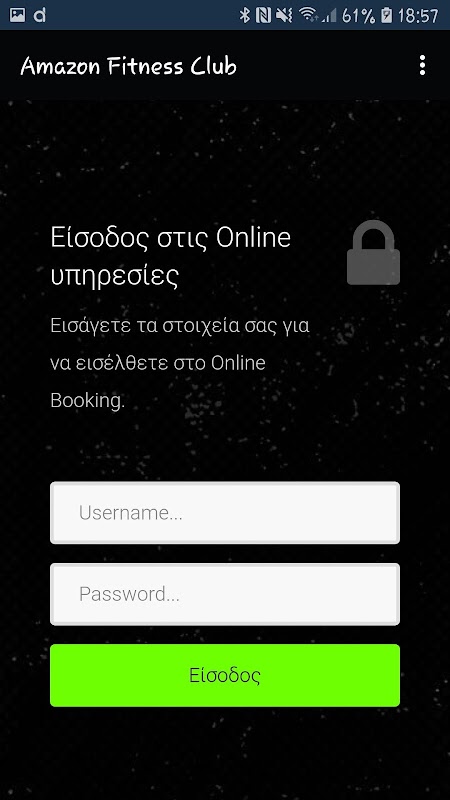
Task: Tap the Bluetooth status icon
Action: [x=245, y=15]
